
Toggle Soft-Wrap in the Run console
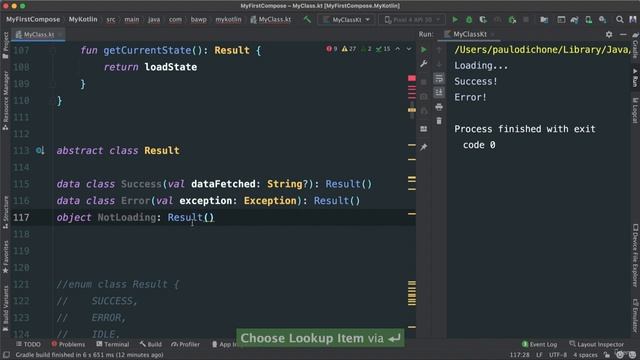(x=439, y=78)
